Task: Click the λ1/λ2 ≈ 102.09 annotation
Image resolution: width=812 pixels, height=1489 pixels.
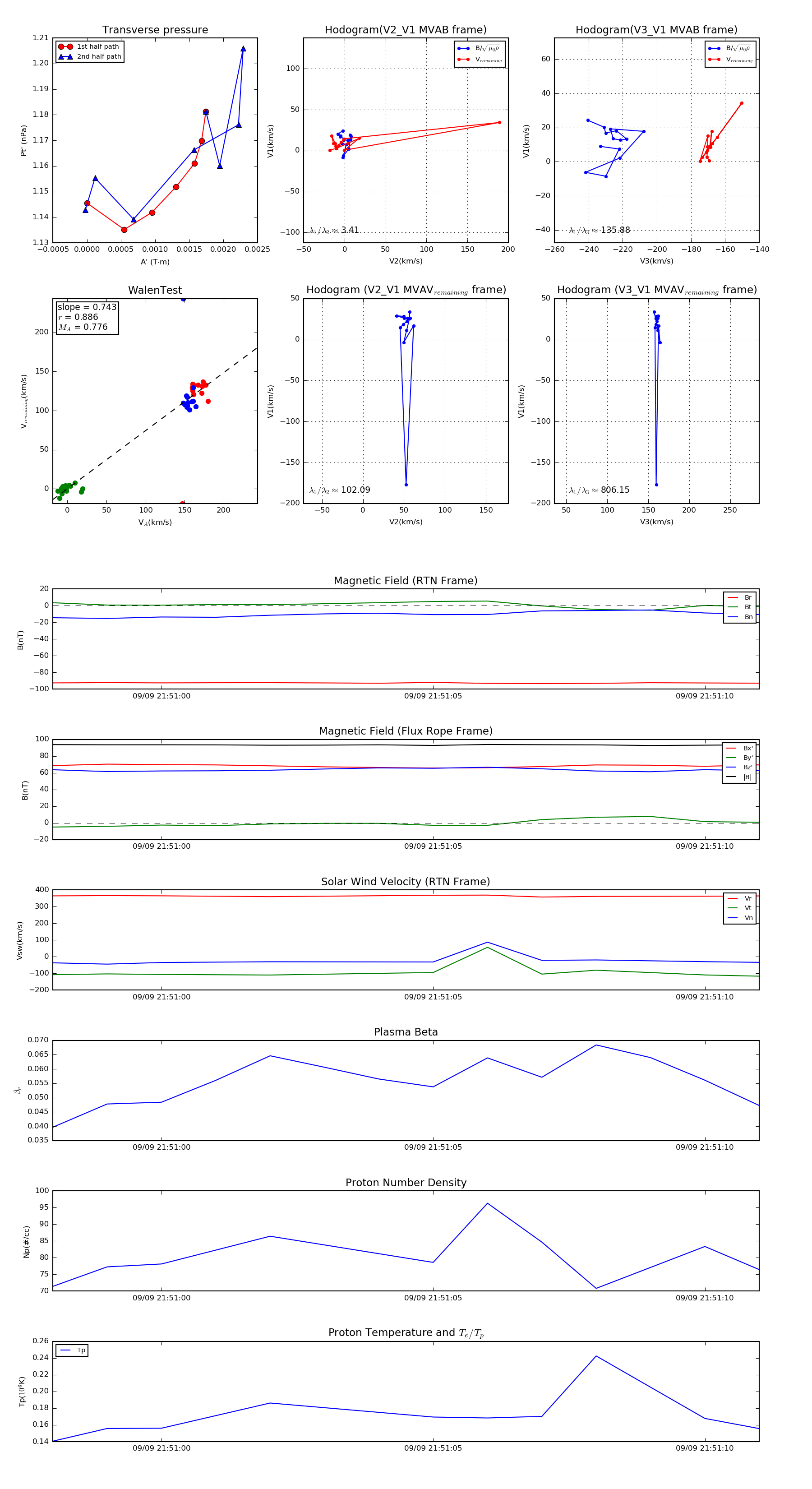Action: click(340, 490)
